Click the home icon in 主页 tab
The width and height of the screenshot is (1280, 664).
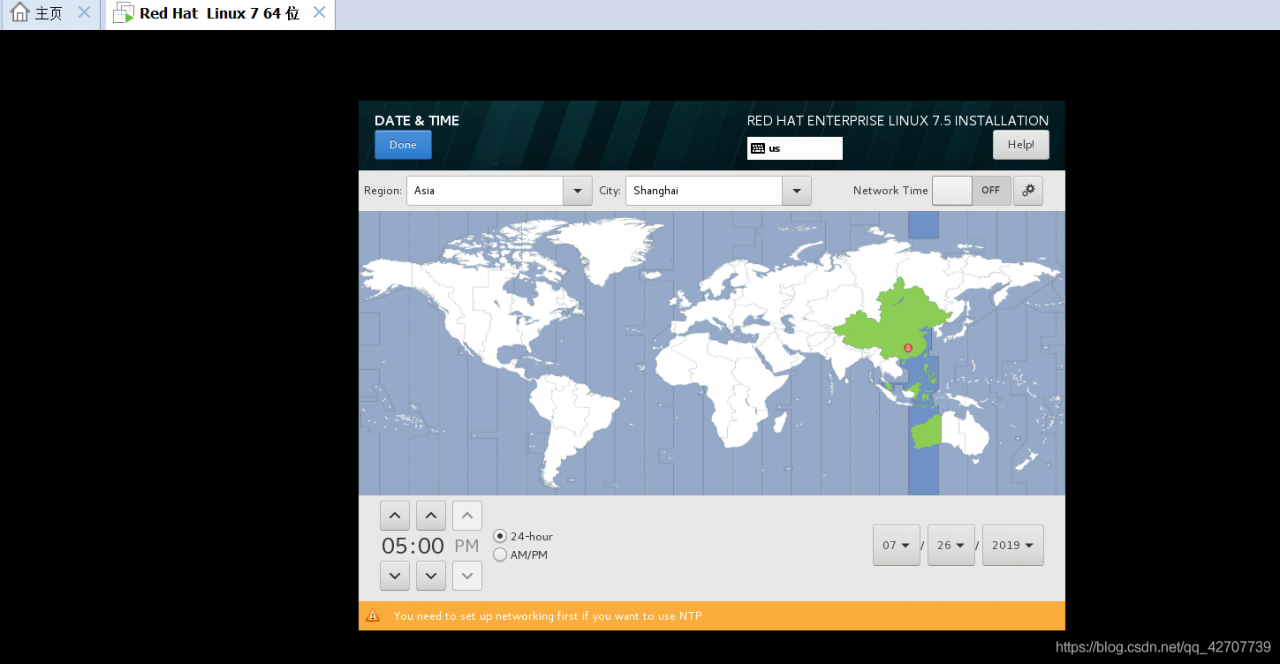pos(20,13)
